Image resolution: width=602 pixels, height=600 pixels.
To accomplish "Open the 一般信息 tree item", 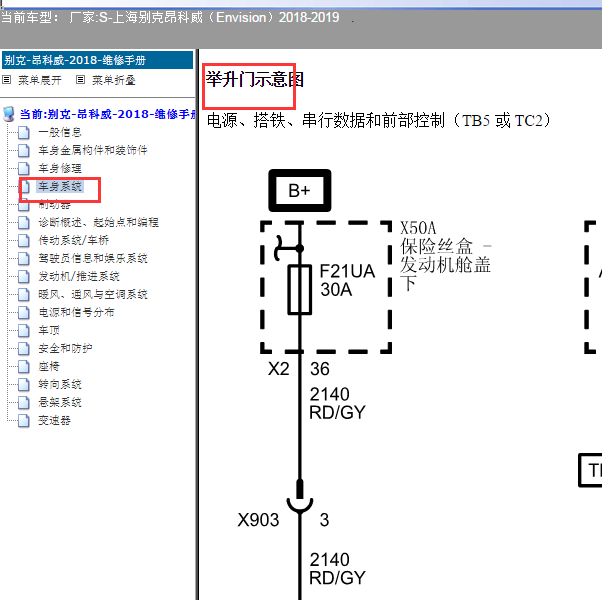I will point(60,132).
